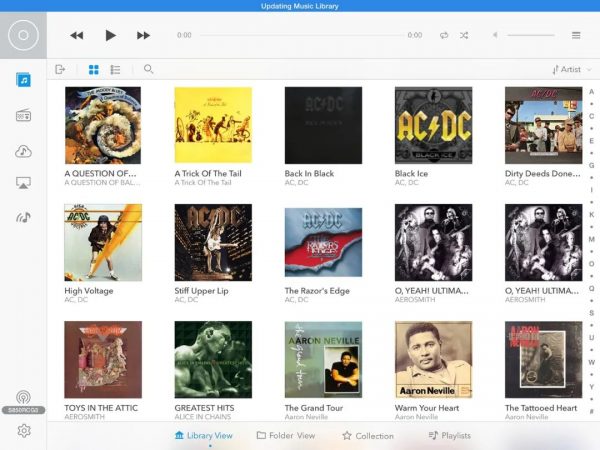Jump to letter Y in index
The width and height of the screenshot is (600, 450).
click(592, 386)
